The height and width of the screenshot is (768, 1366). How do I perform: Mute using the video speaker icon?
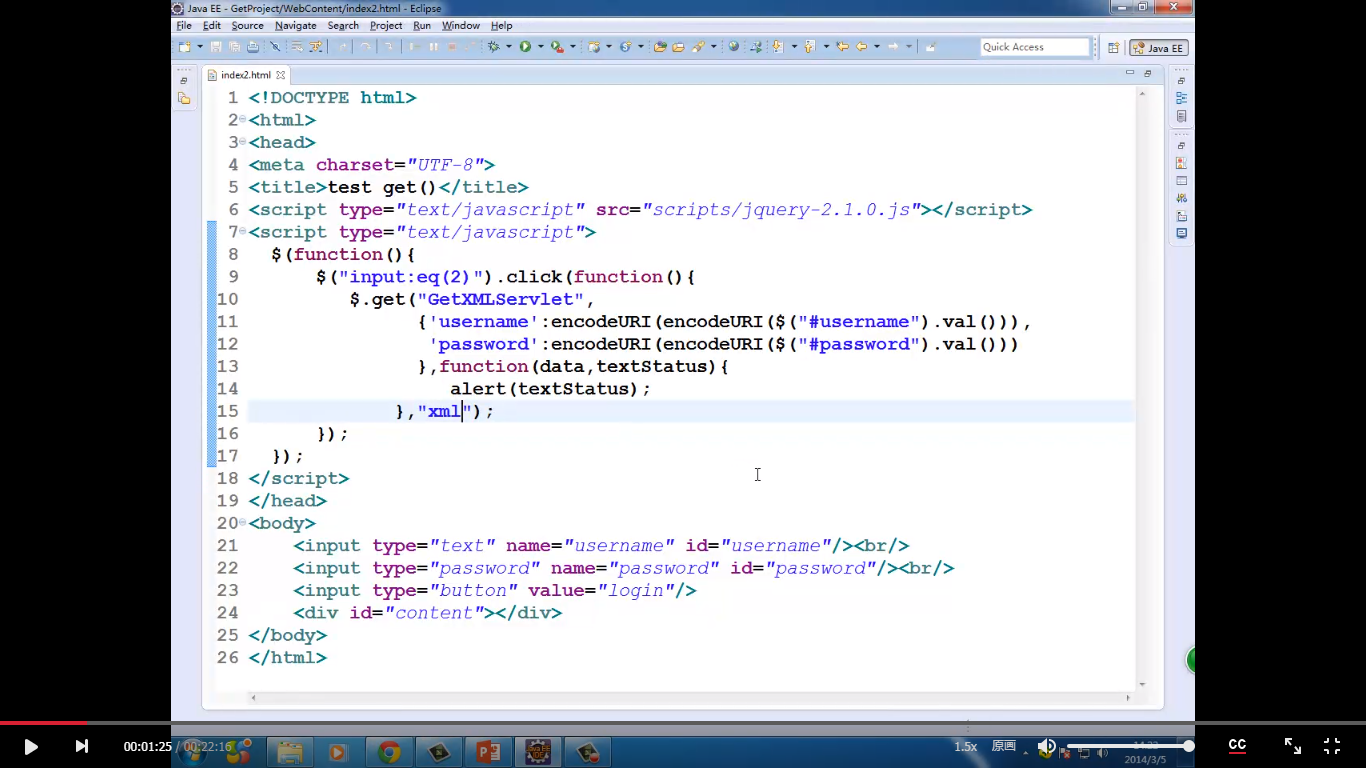(1046, 746)
